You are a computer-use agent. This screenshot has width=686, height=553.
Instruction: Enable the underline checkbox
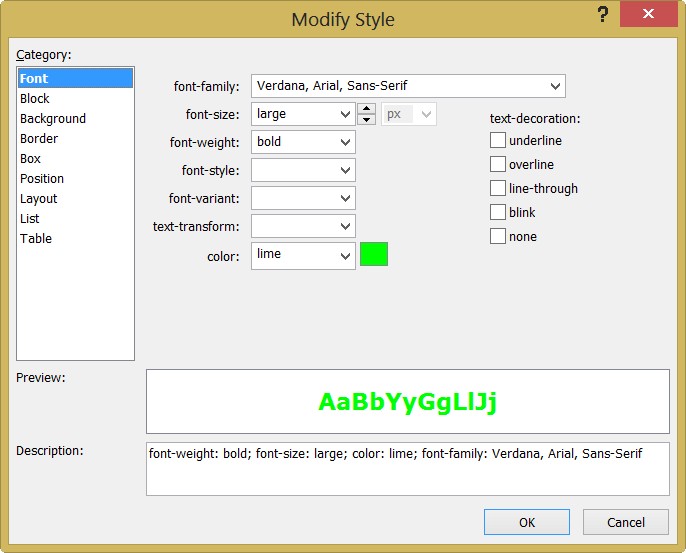(498, 140)
